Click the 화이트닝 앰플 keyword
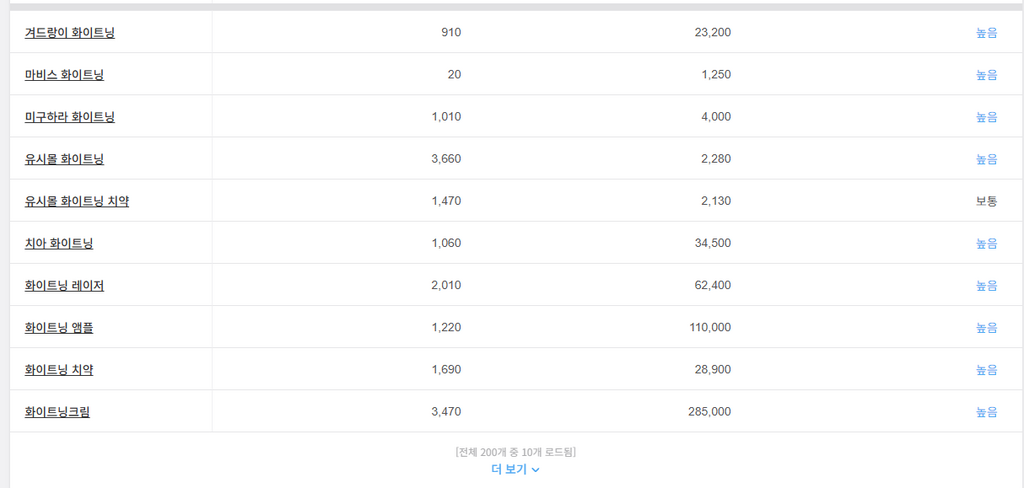Screen dimensions: 1024x488 [x=59, y=327]
